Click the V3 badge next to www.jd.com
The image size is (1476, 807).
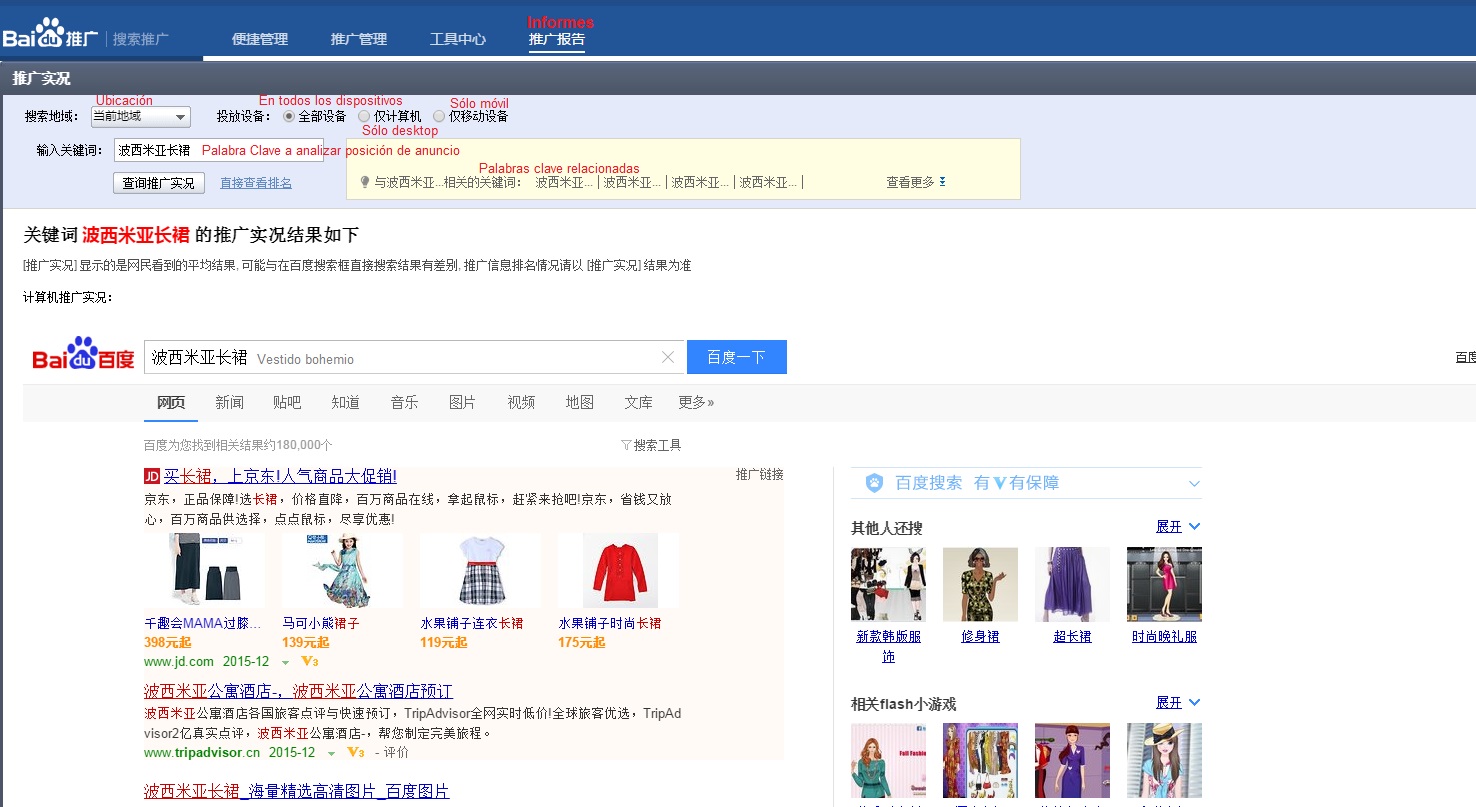pyautogui.click(x=309, y=662)
